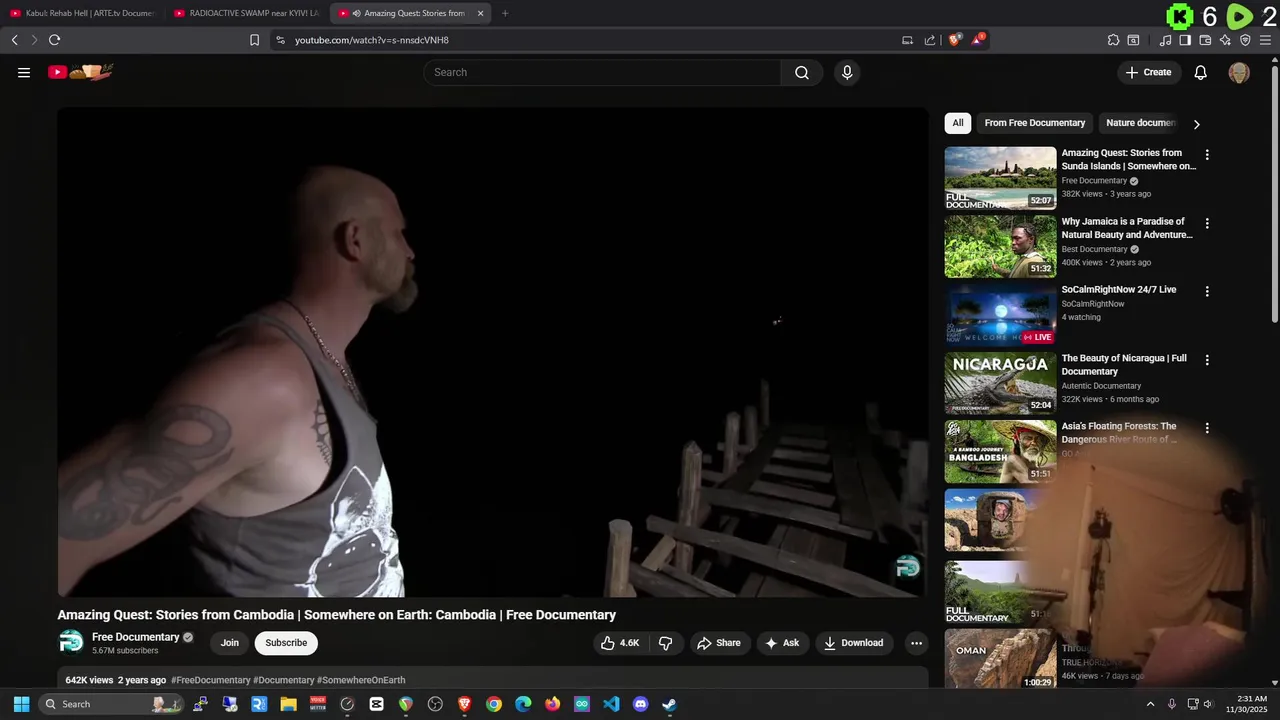Open The Beauty of Nicaragua thumbnail
This screenshot has width=1280, height=720.
(1000, 383)
